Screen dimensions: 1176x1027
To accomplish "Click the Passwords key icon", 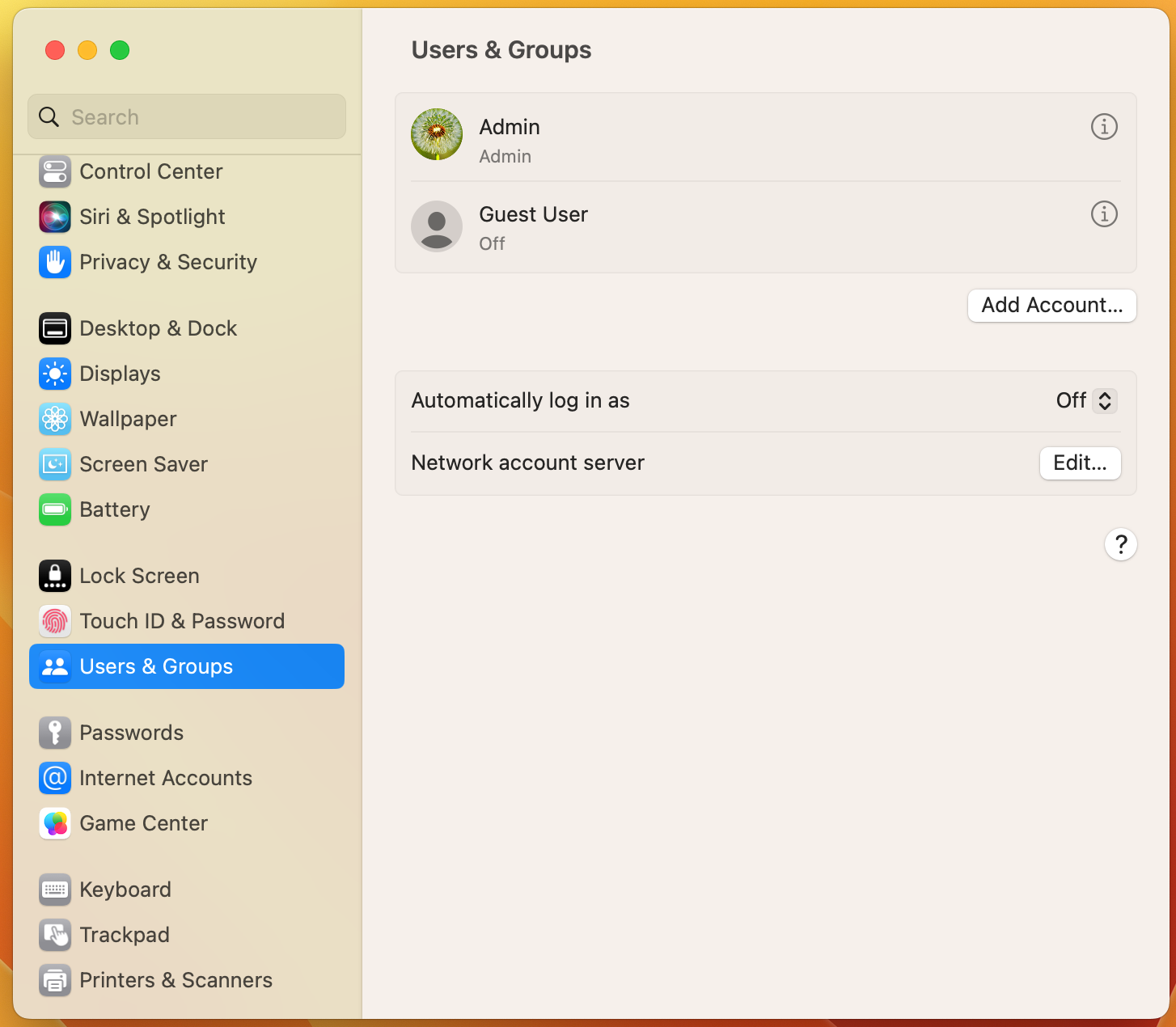I will (x=55, y=733).
